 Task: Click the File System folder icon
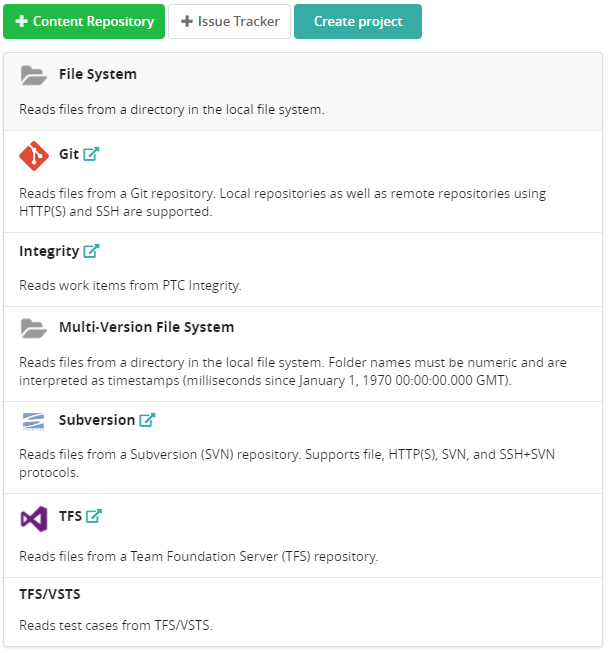coord(34,75)
